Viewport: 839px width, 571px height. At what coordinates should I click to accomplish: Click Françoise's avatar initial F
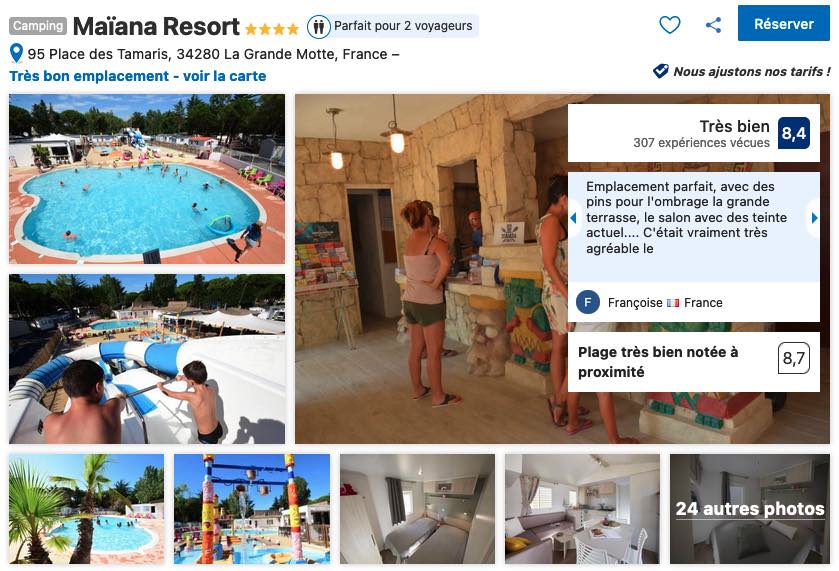click(x=588, y=302)
